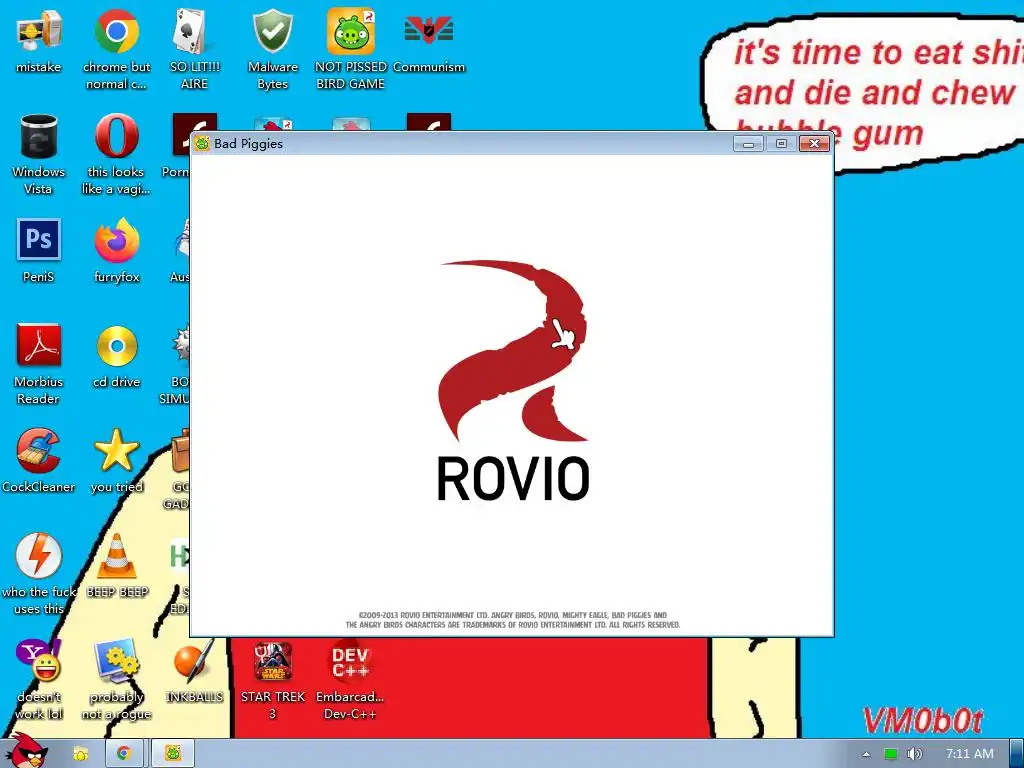Image resolution: width=1024 pixels, height=768 pixels.
Task: Close the Bad Piggies window
Action: pyautogui.click(x=814, y=144)
